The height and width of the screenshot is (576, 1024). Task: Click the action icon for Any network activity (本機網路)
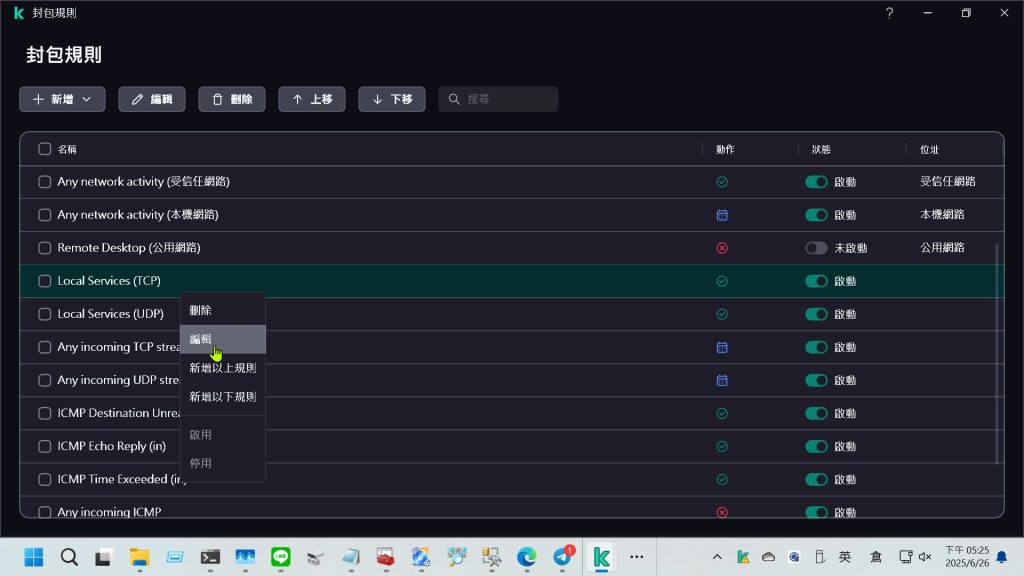pos(722,215)
